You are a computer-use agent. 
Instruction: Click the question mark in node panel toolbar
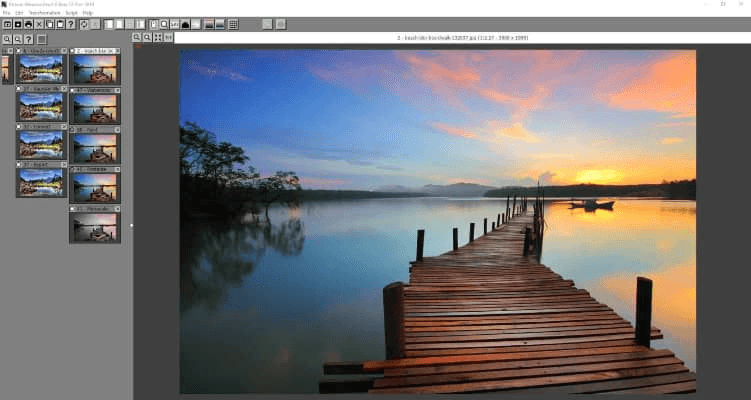pyautogui.click(x=29, y=39)
